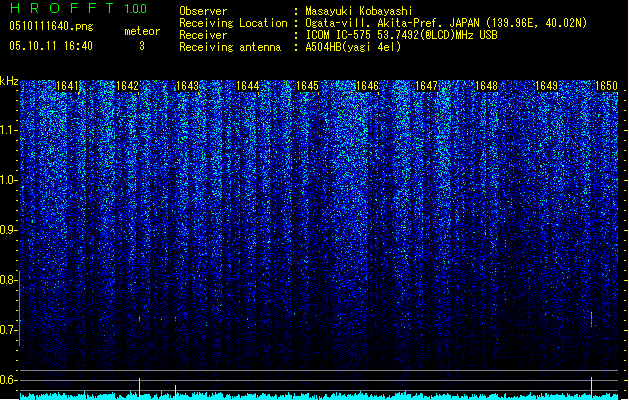Viewport: 629px width, 400px height.
Task: Select the Ogata-vill. Akita-Pref. JAPAN location text
Action: tap(446, 23)
